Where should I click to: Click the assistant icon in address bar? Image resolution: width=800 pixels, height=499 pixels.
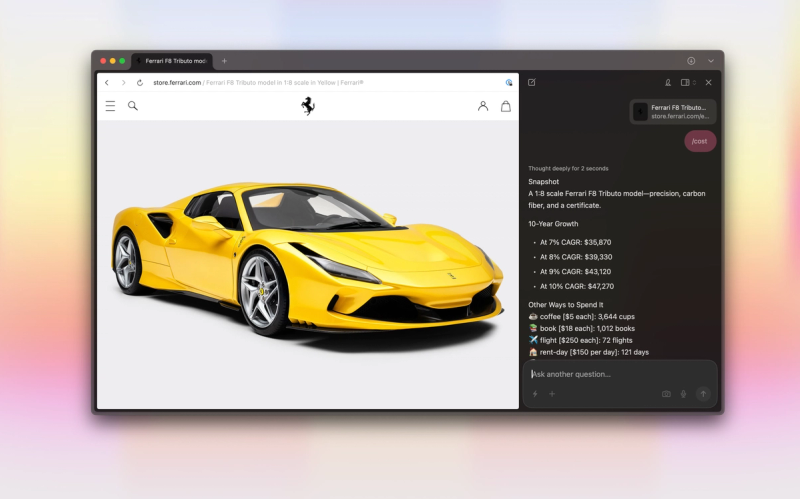click(509, 83)
